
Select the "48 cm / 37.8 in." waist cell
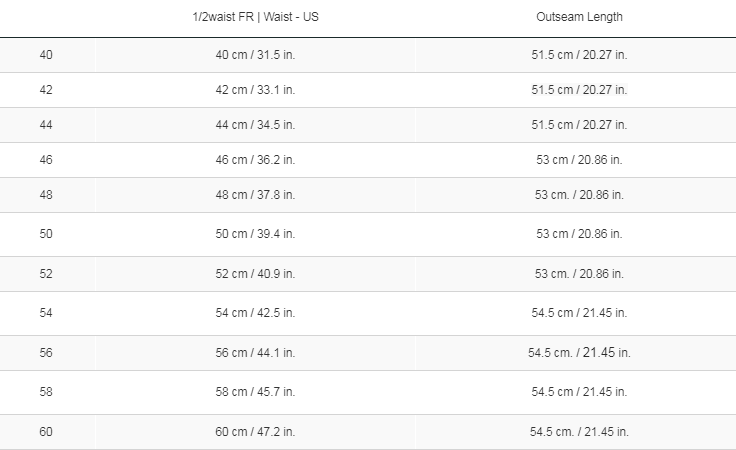pos(255,195)
